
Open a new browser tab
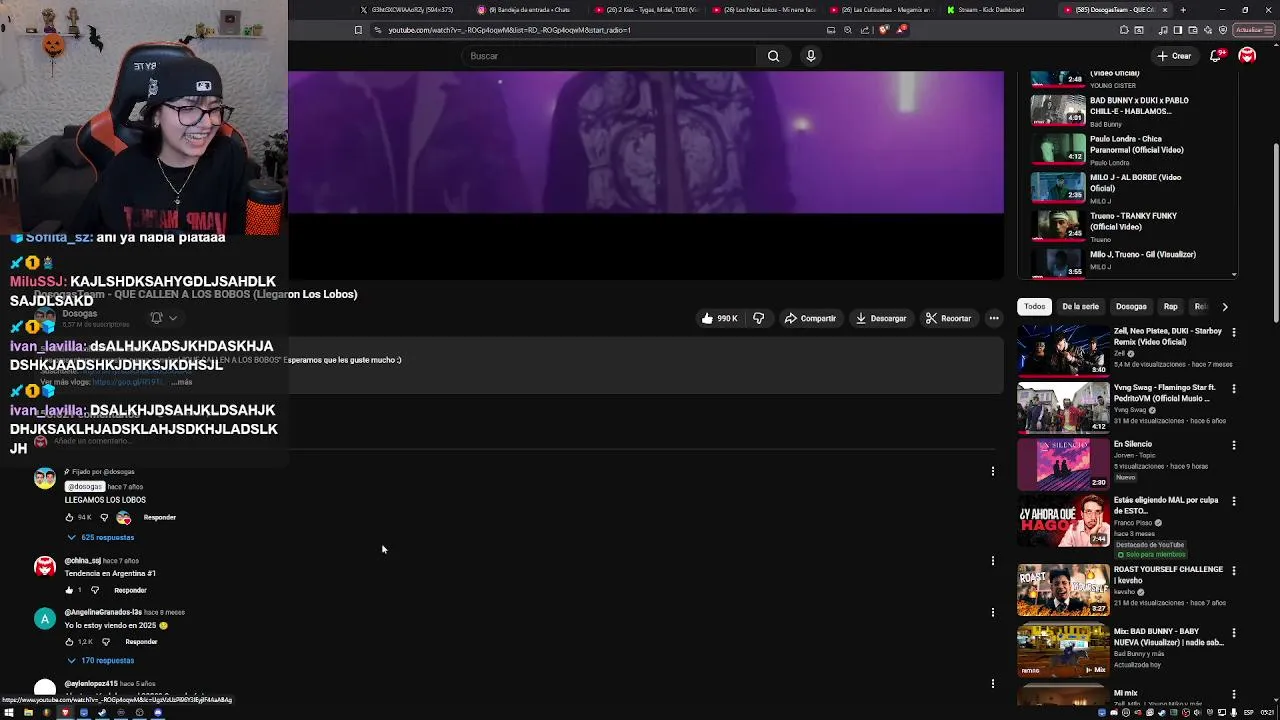(x=1183, y=10)
